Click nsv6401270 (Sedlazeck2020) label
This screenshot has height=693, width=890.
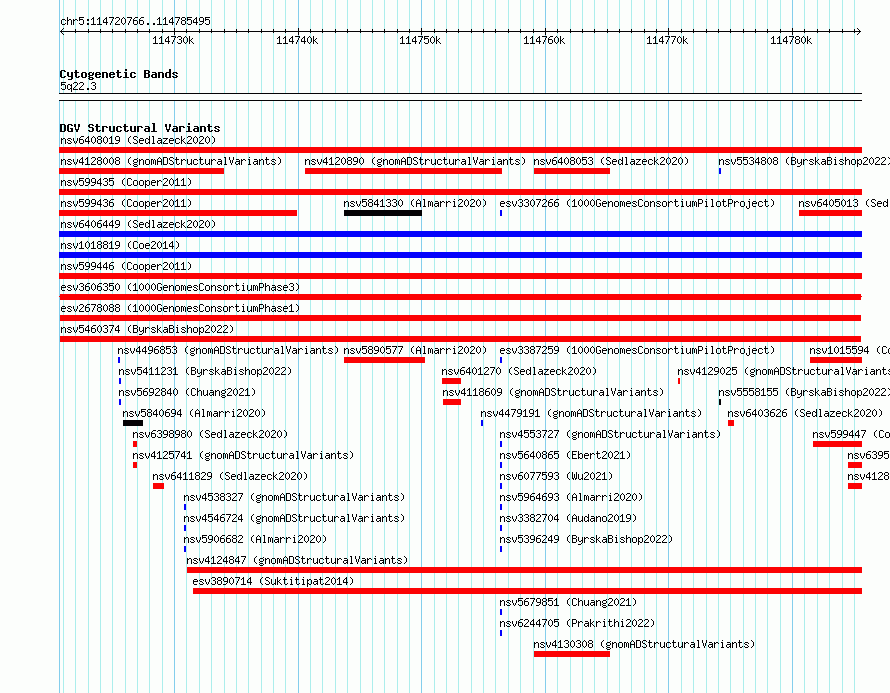(x=519, y=371)
